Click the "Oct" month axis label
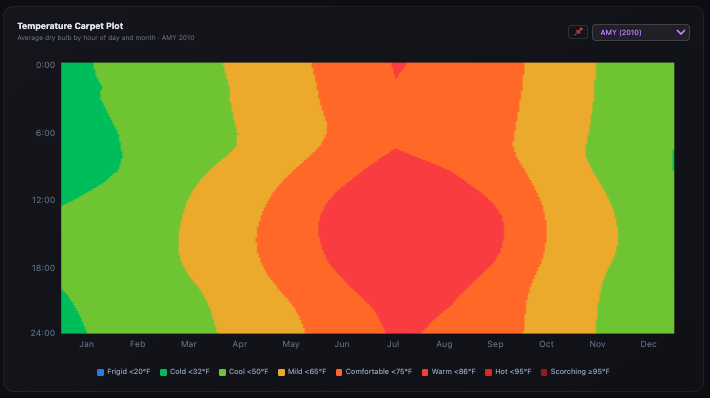The height and width of the screenshot is (398, 710). pos(546,344)
